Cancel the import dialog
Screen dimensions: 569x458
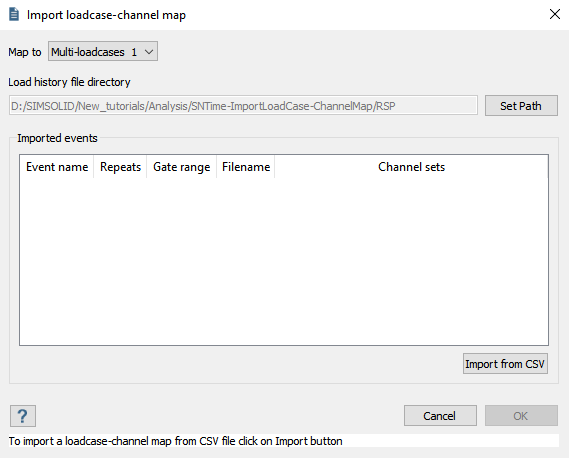click(x=440, y=416)
